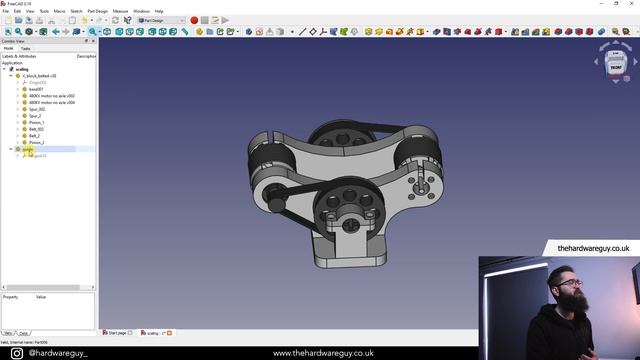The image size is (640, 360).
Task: Open the zoom tool dropdown arrow
Action: coord(99,31)
